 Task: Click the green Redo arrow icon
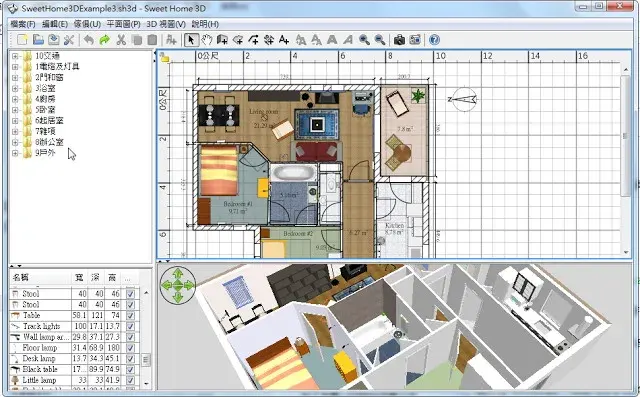[x=104, y=40]
